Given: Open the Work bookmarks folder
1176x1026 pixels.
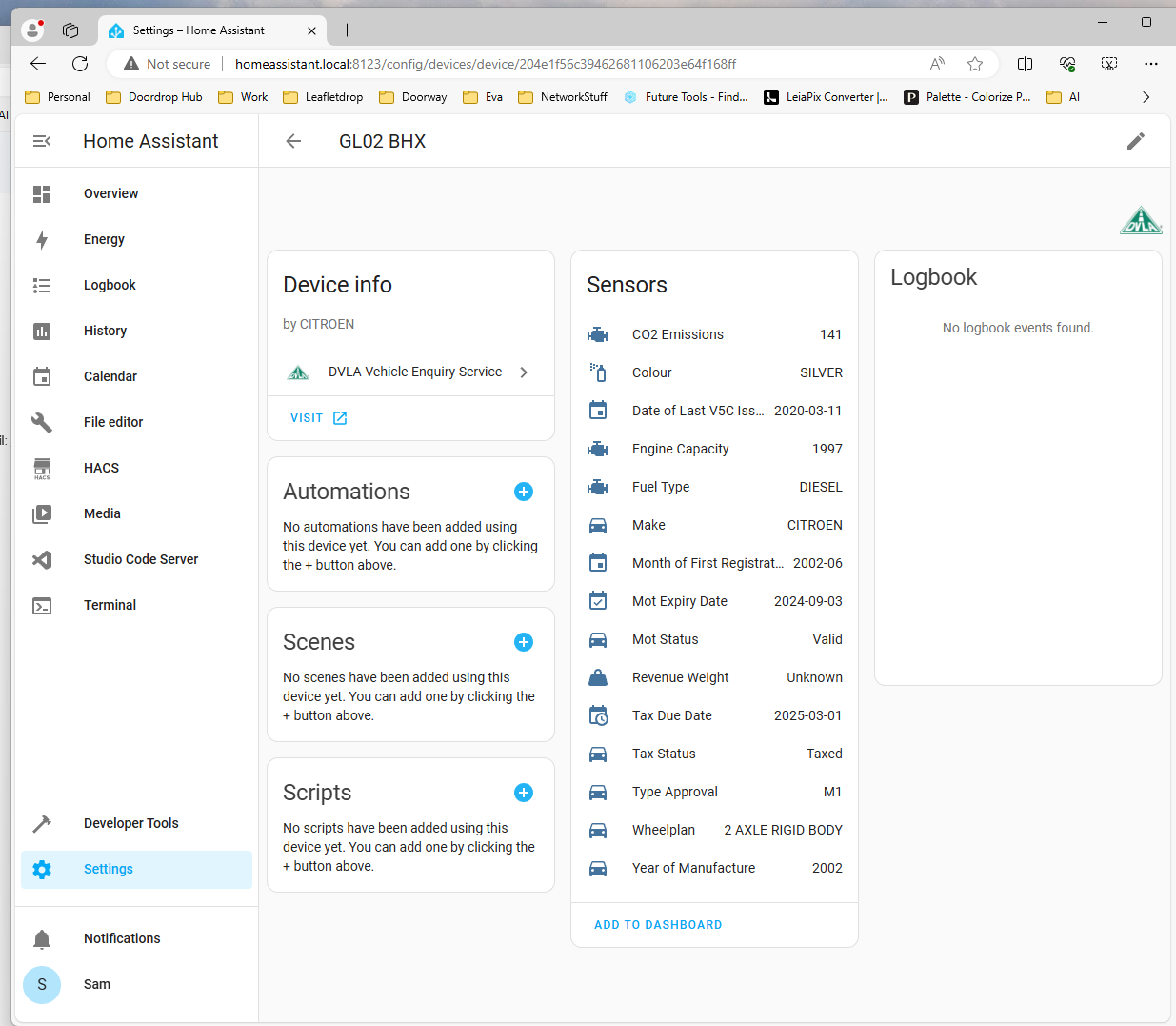Looking at the screenshot, I should (x=244, y=97).
